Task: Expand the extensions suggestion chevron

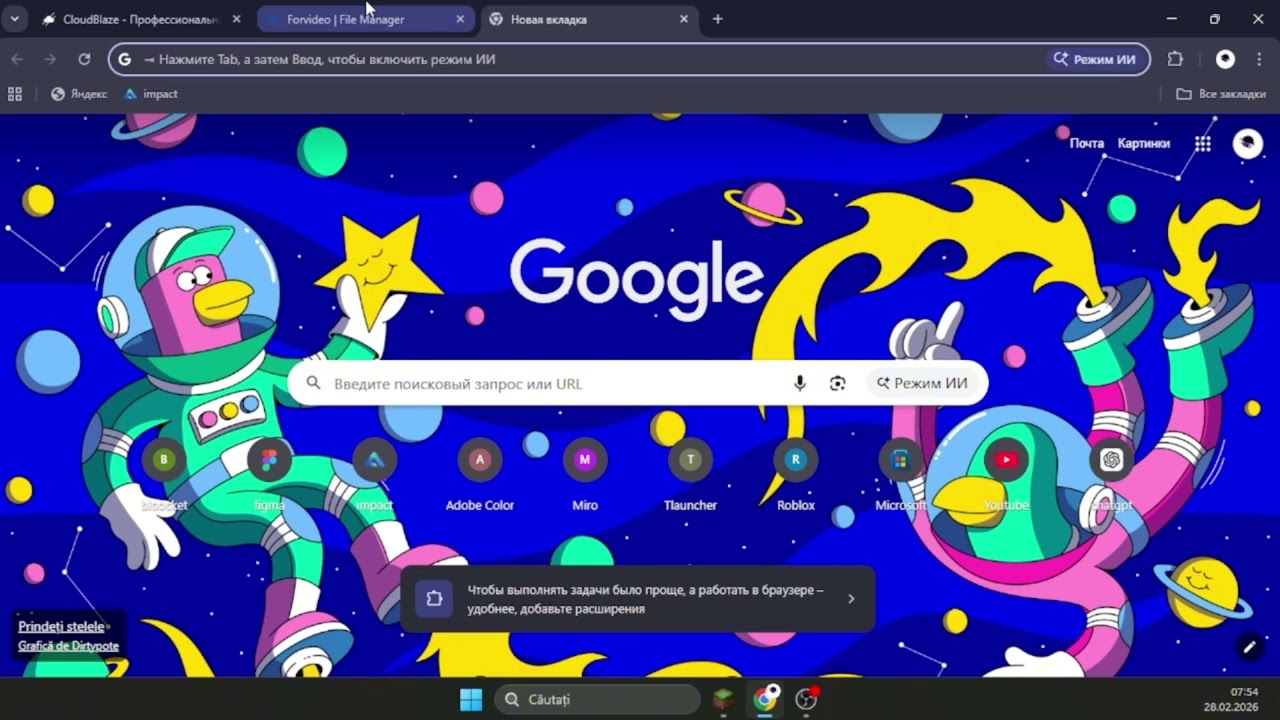Action: (851, 599)
